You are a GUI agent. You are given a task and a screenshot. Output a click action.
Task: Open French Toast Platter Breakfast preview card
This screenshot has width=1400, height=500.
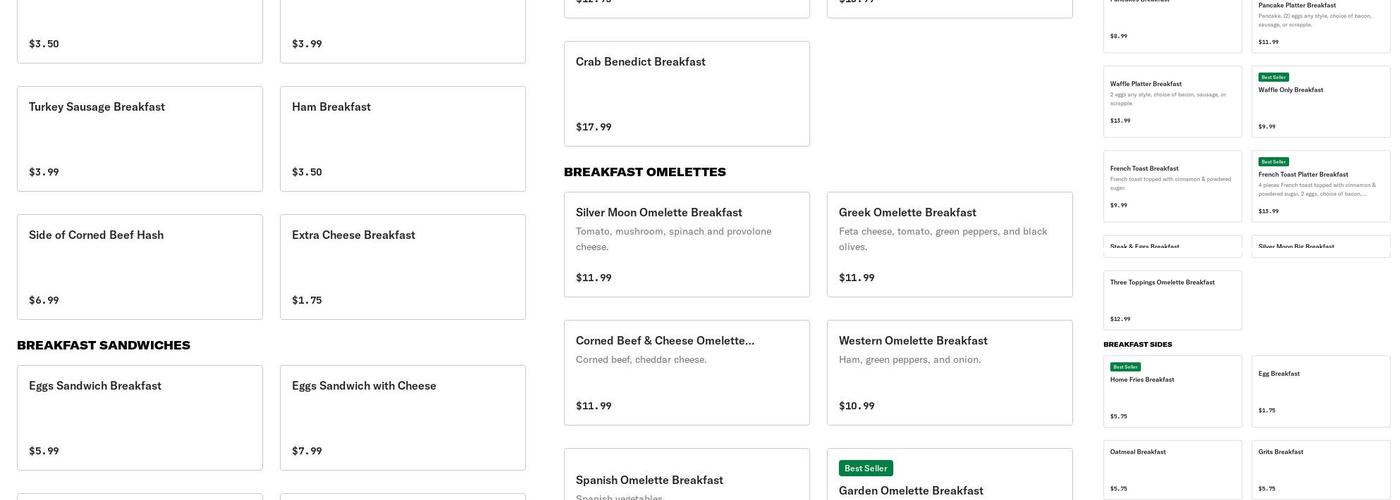pyautogui.click(x=1321, y=186)
